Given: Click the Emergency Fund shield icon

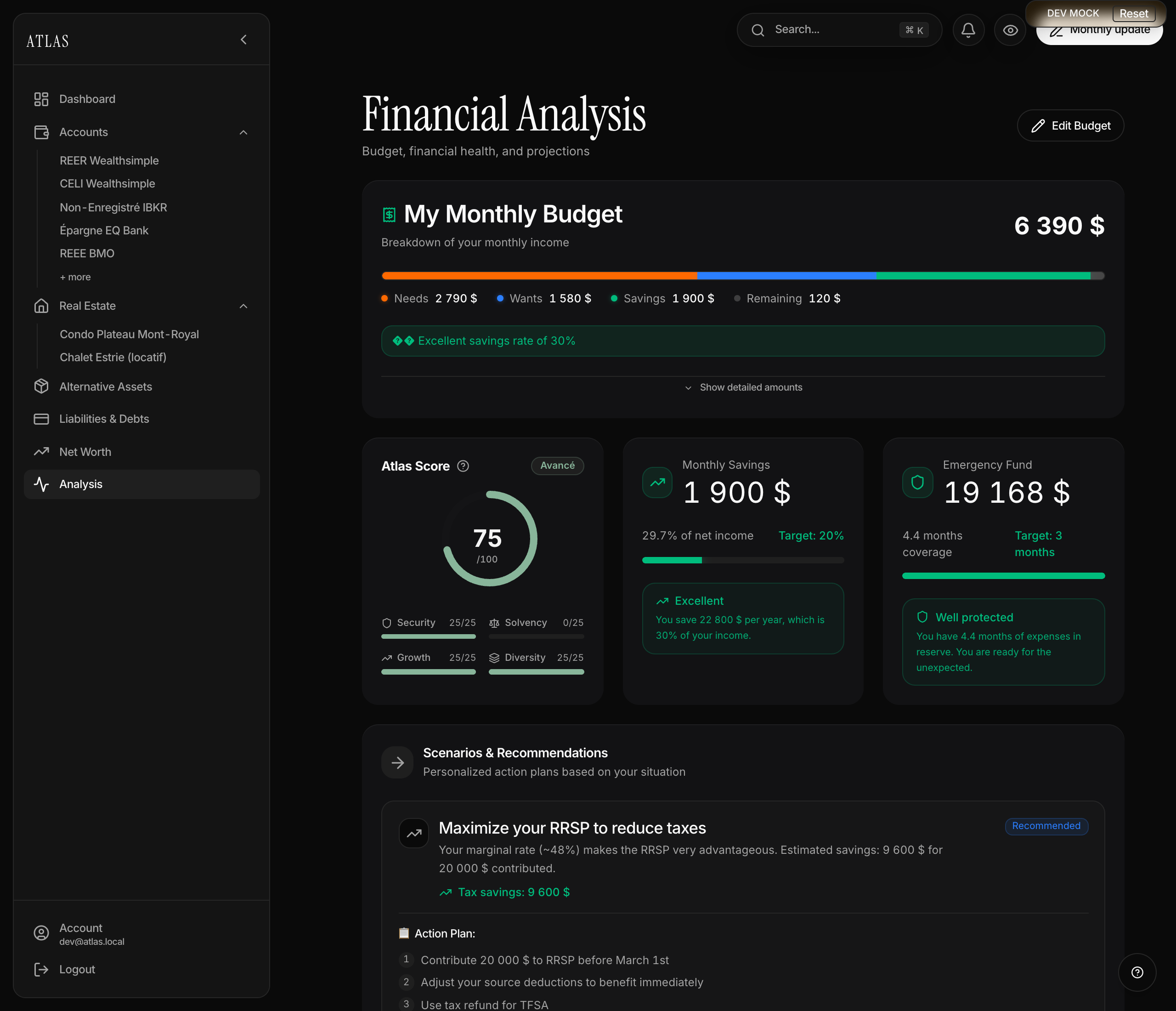Looking at the screenshot, I should [x=918, y=483].
